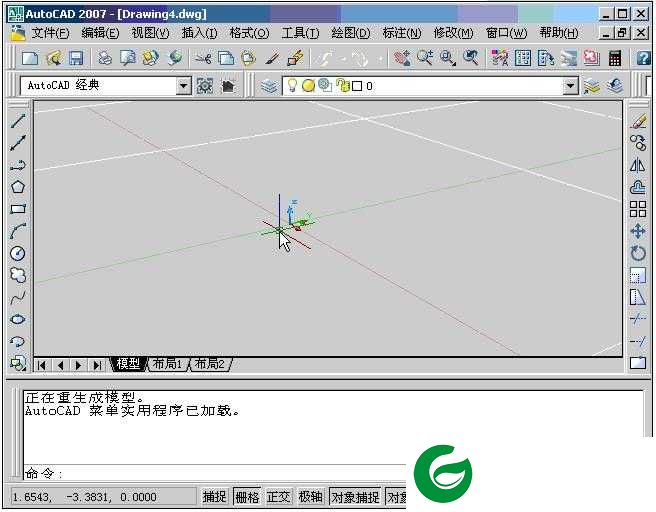
Task: Select the Spline drawing tool
Action: (x=18, y=297)
